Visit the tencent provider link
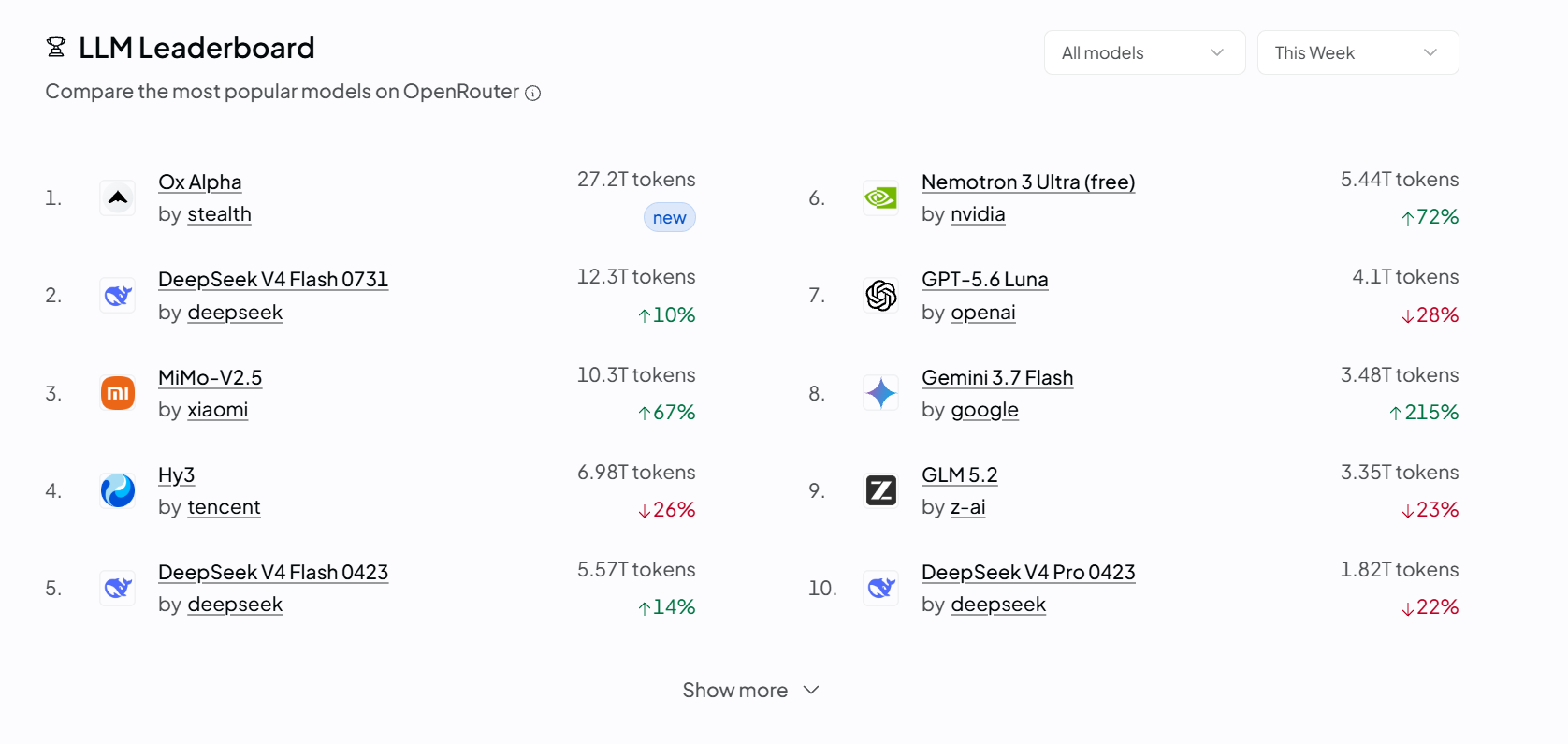1568x744 pixels. point(224,507)
